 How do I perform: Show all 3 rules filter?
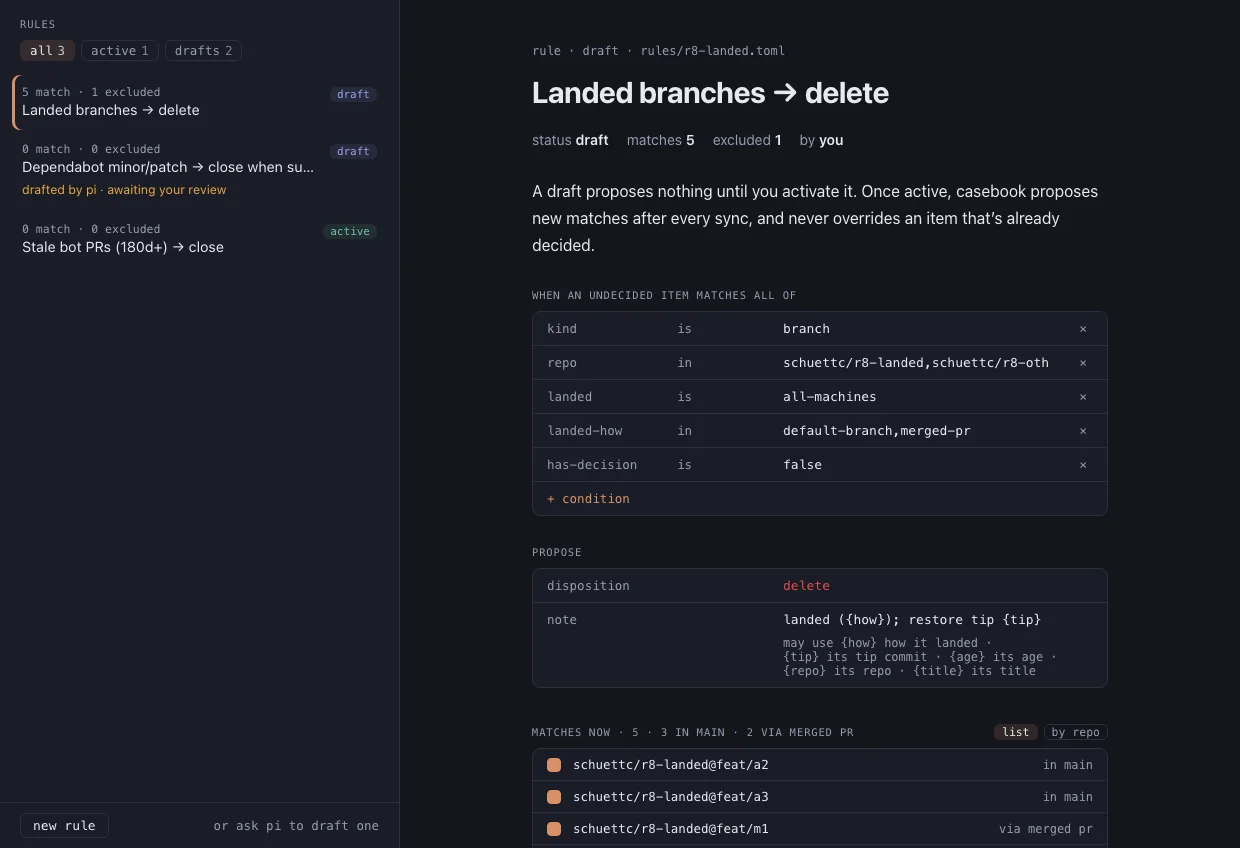(47, 50)
